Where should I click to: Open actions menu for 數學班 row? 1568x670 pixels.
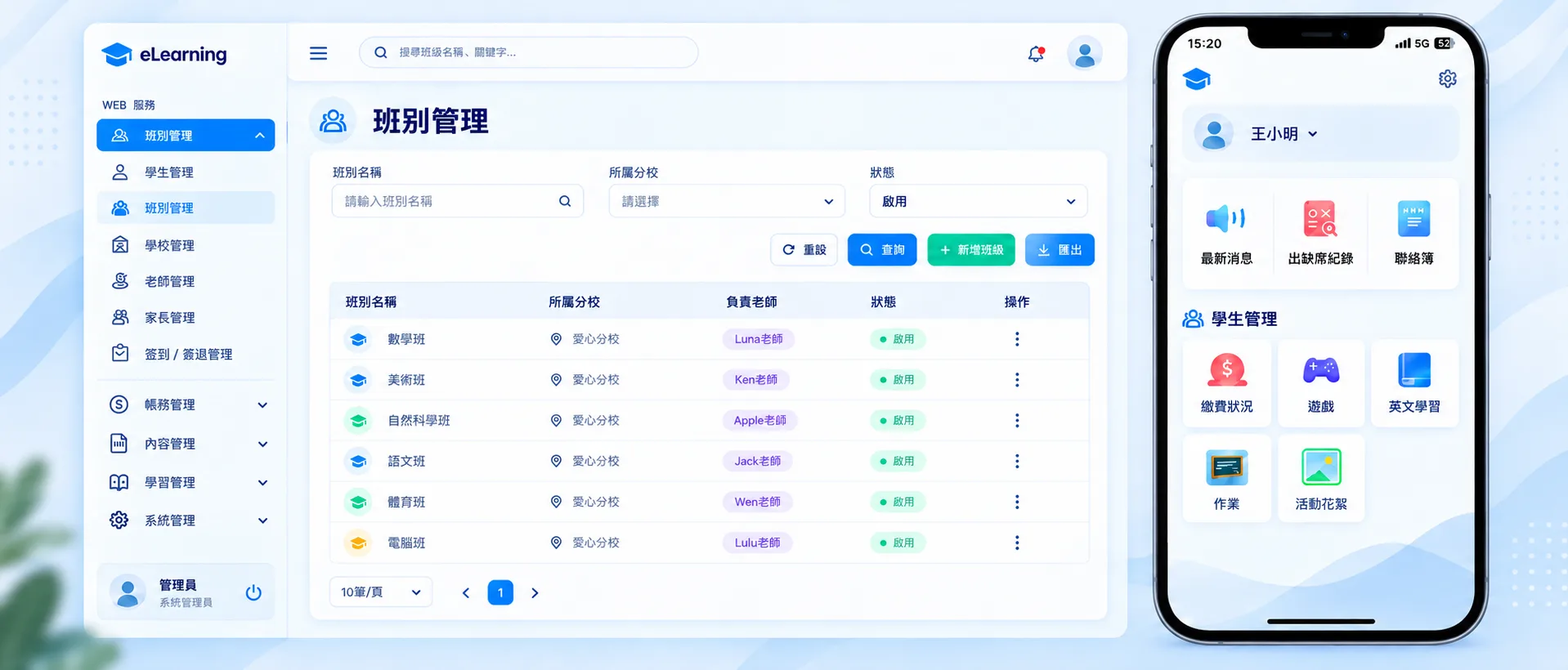[1017, 339]
